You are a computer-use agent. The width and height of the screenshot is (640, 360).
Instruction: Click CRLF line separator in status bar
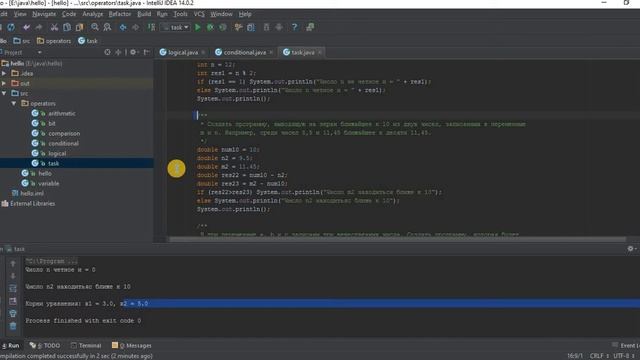[599, 356]
